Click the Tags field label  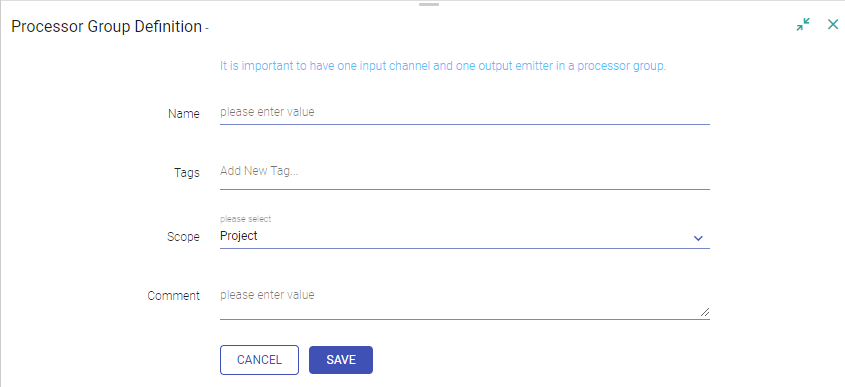[x=186, y=172]
